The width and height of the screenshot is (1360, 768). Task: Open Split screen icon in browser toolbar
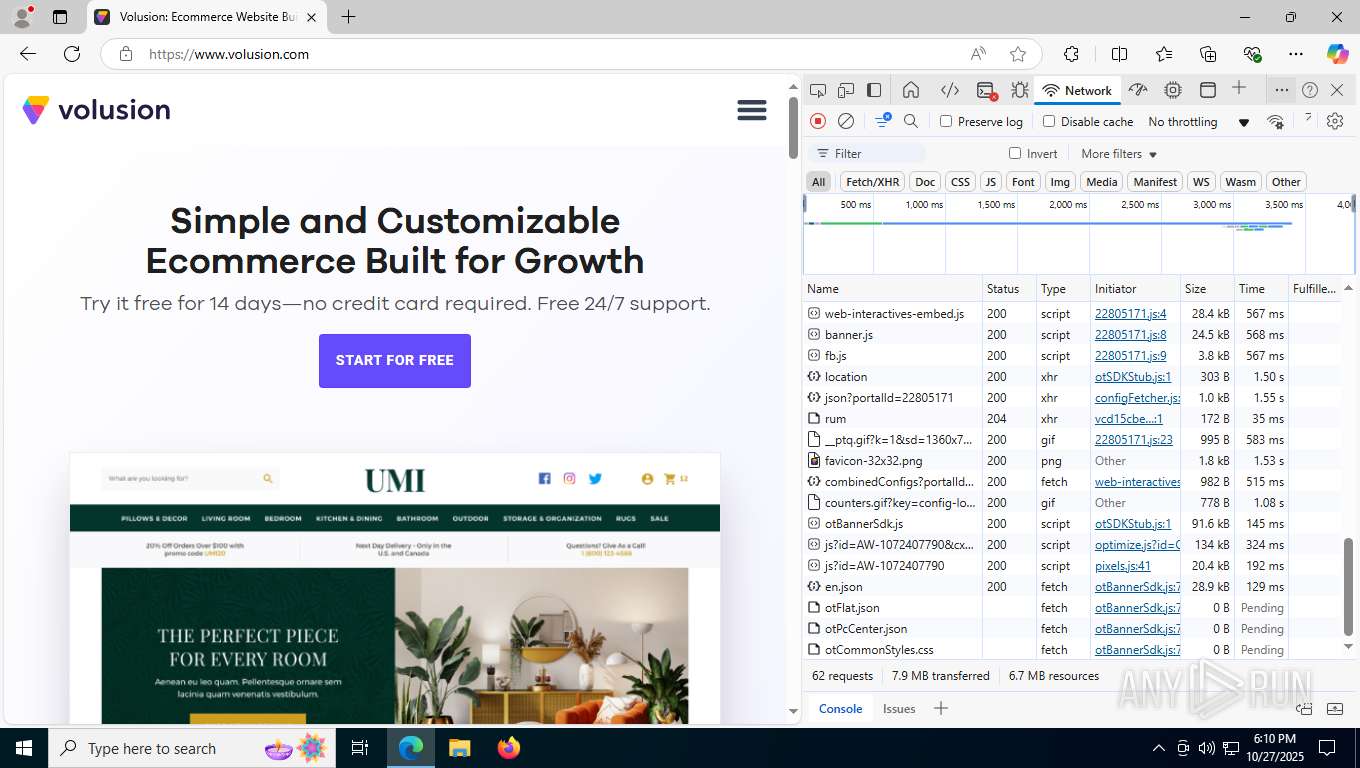[x=1120, y=54]
